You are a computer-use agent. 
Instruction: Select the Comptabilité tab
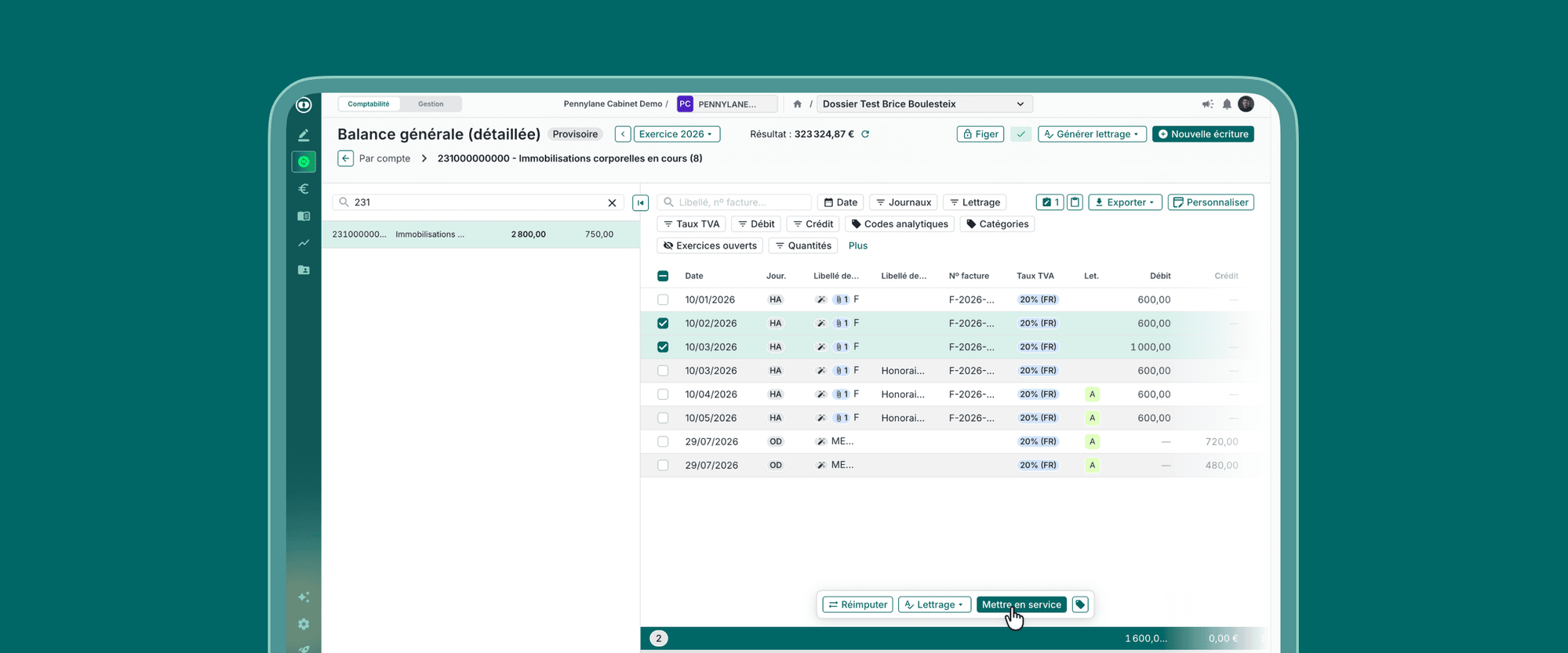pos(369,104)
